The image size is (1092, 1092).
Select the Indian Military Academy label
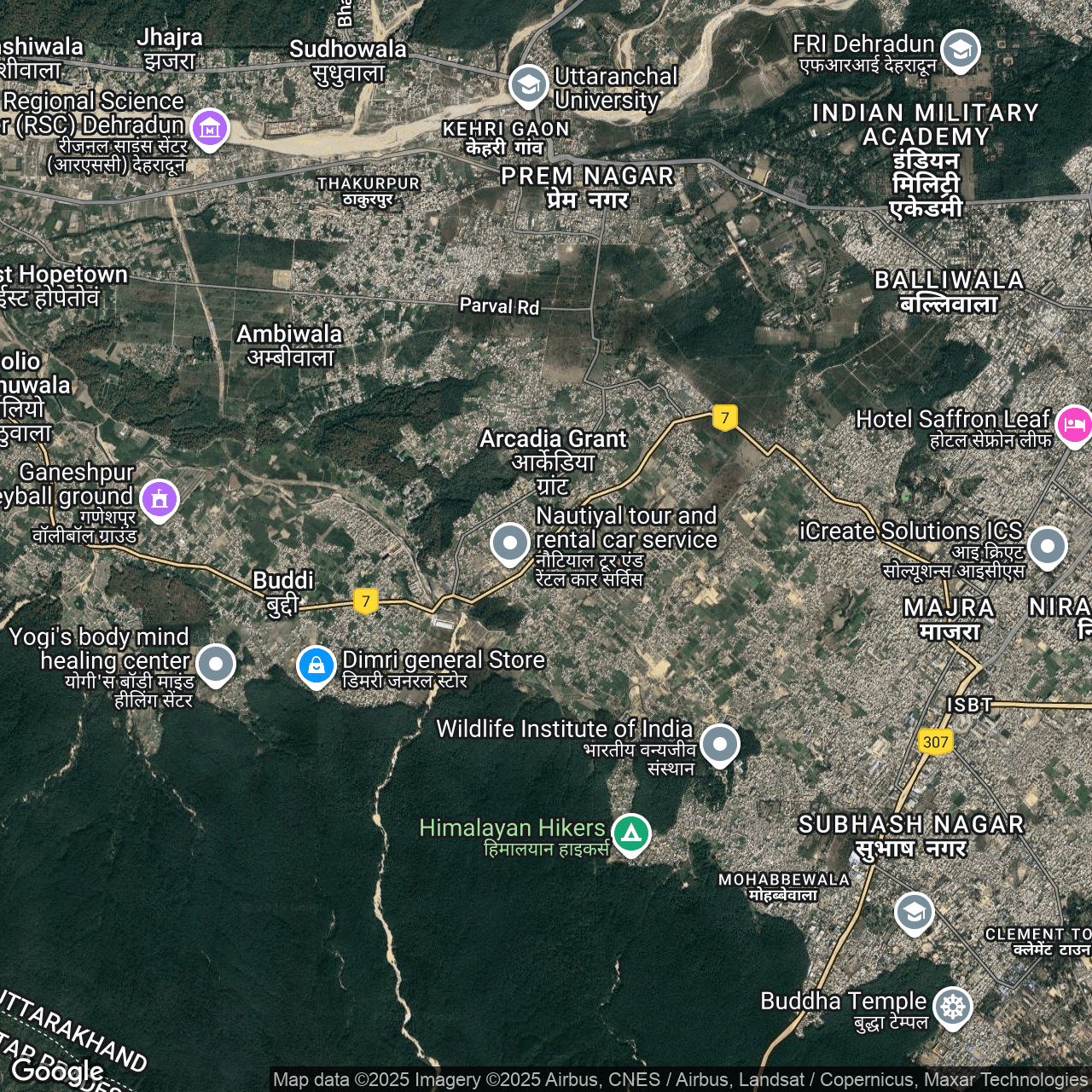926,160
